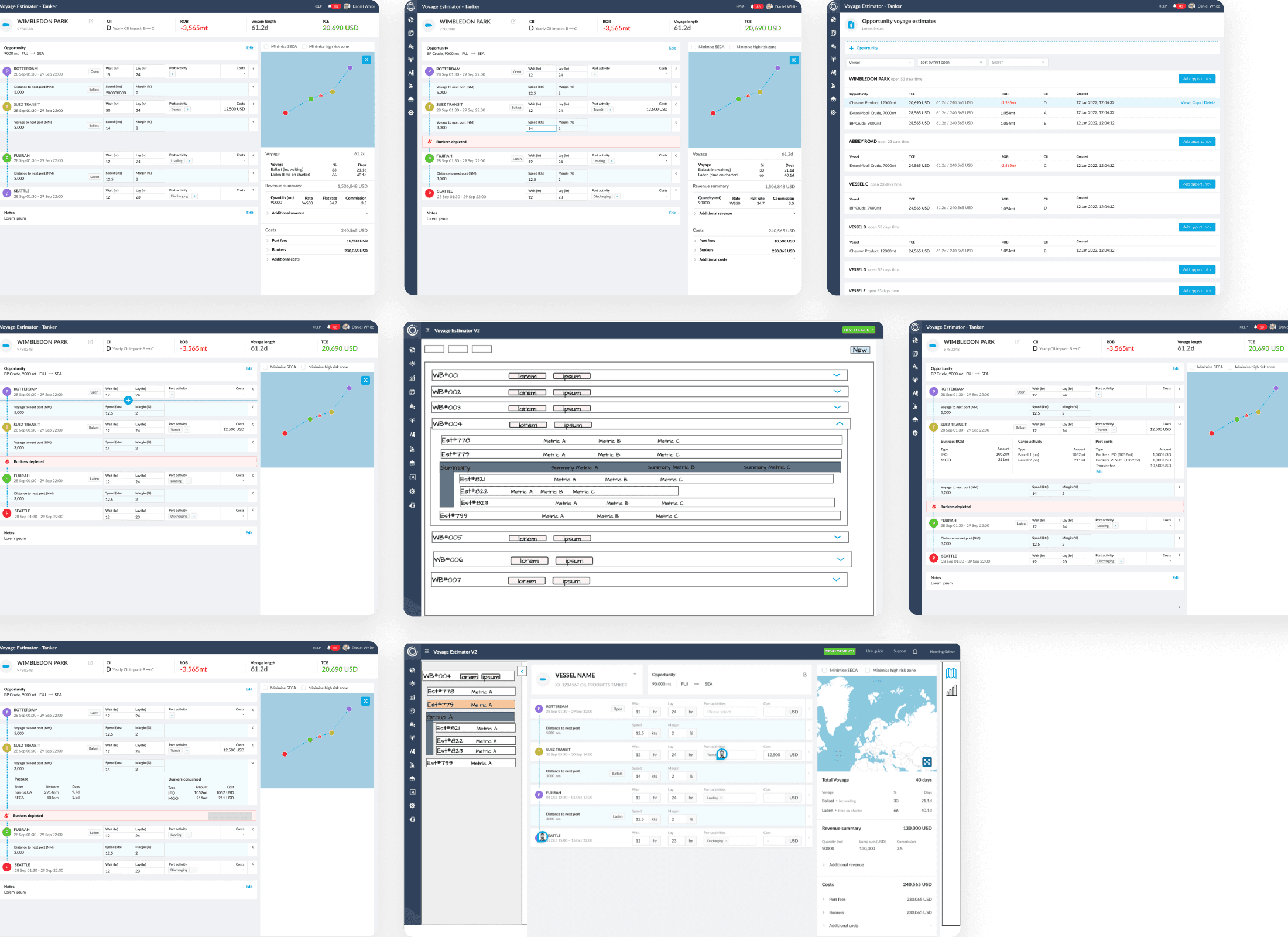Viewport: 1288px width, 937px height.
Task: Click the Search field in Opportunity voyage estimates
Action: (x=1018, y=63)
